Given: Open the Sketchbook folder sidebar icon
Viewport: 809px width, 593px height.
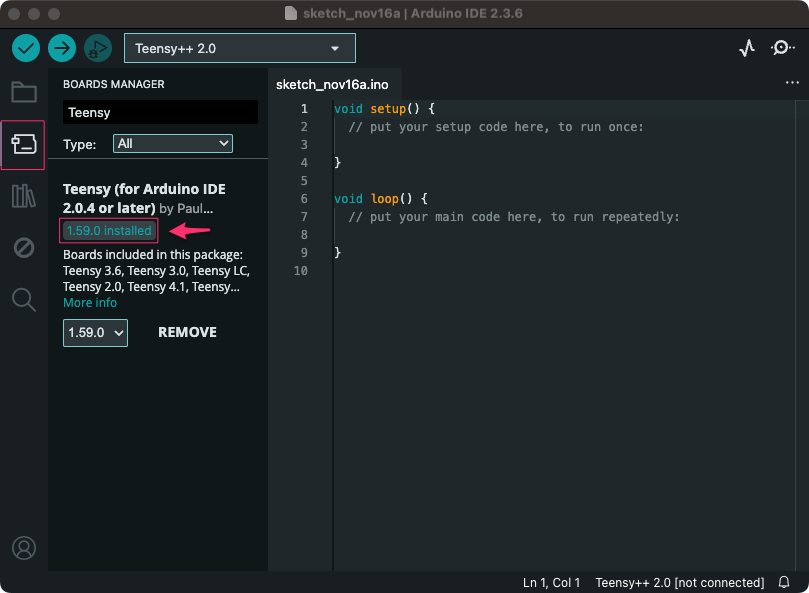Looking at the screenshot, I should tap(24, 92).
